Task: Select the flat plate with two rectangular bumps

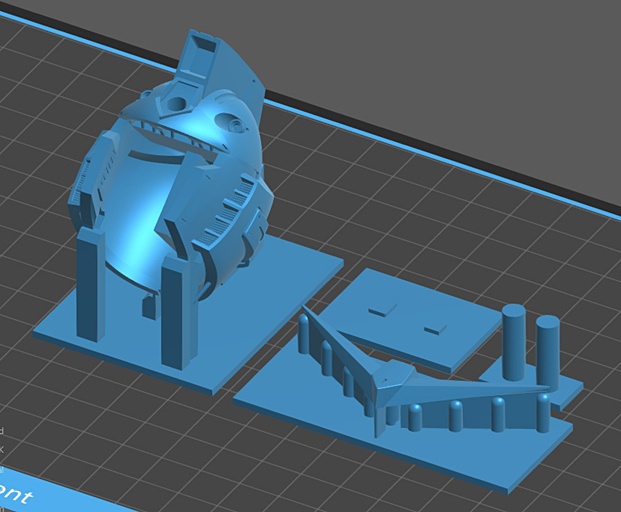Action: pos(408,321)
